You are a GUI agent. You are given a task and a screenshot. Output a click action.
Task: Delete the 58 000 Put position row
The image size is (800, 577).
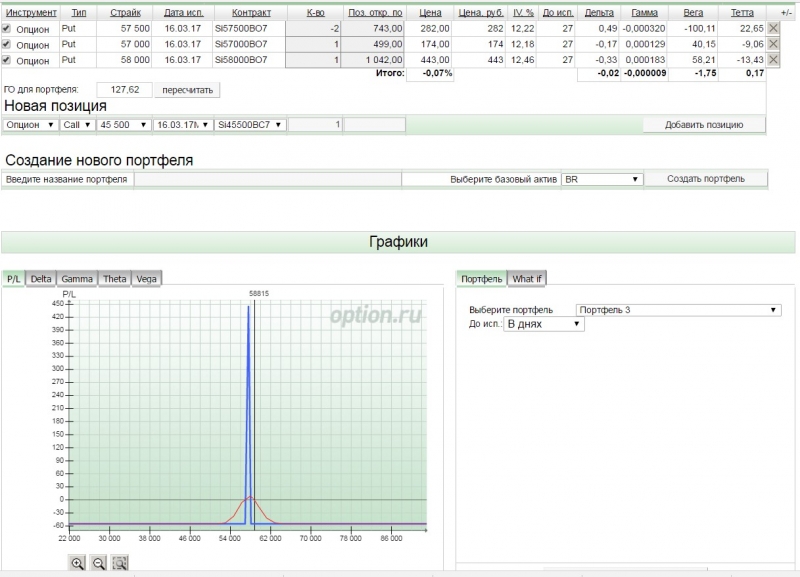coord(773,61)
